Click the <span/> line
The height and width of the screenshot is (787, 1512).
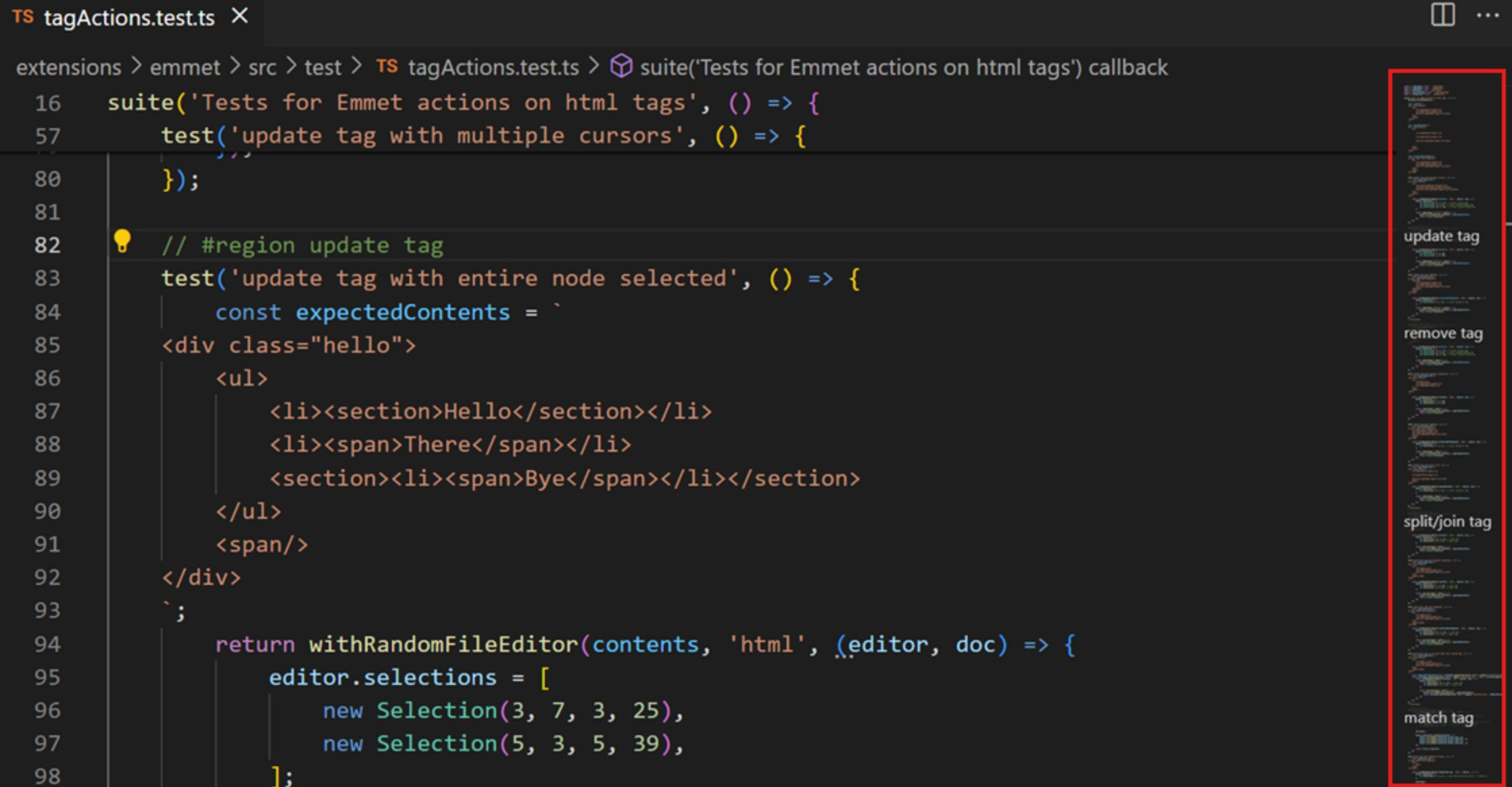point(262,544)
